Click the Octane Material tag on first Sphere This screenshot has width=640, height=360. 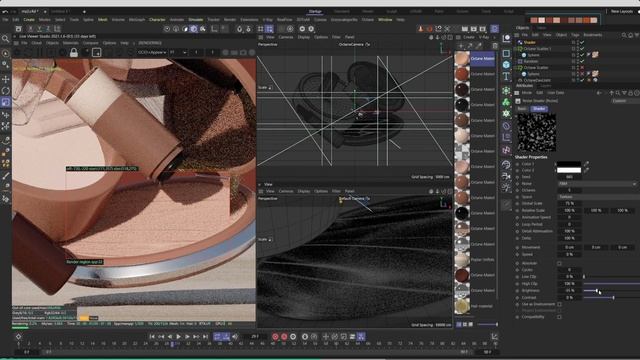[x=595, y=55]
